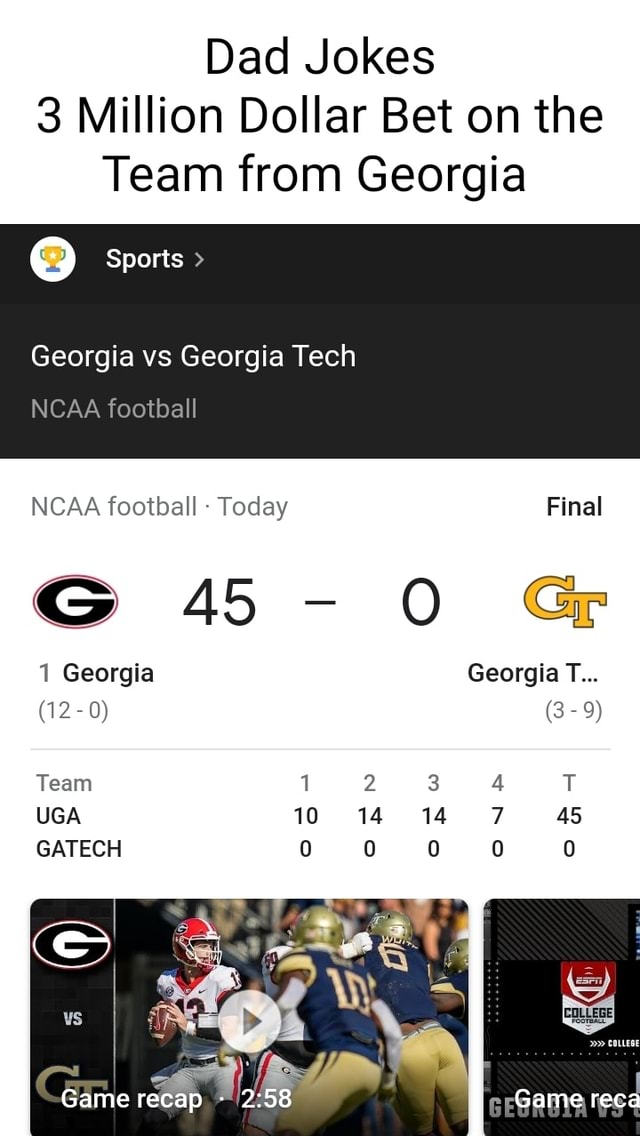Screen dimensions: 640x1136
Task: Click the Georgia Tech GT logo
Action: tap(565, 601)
